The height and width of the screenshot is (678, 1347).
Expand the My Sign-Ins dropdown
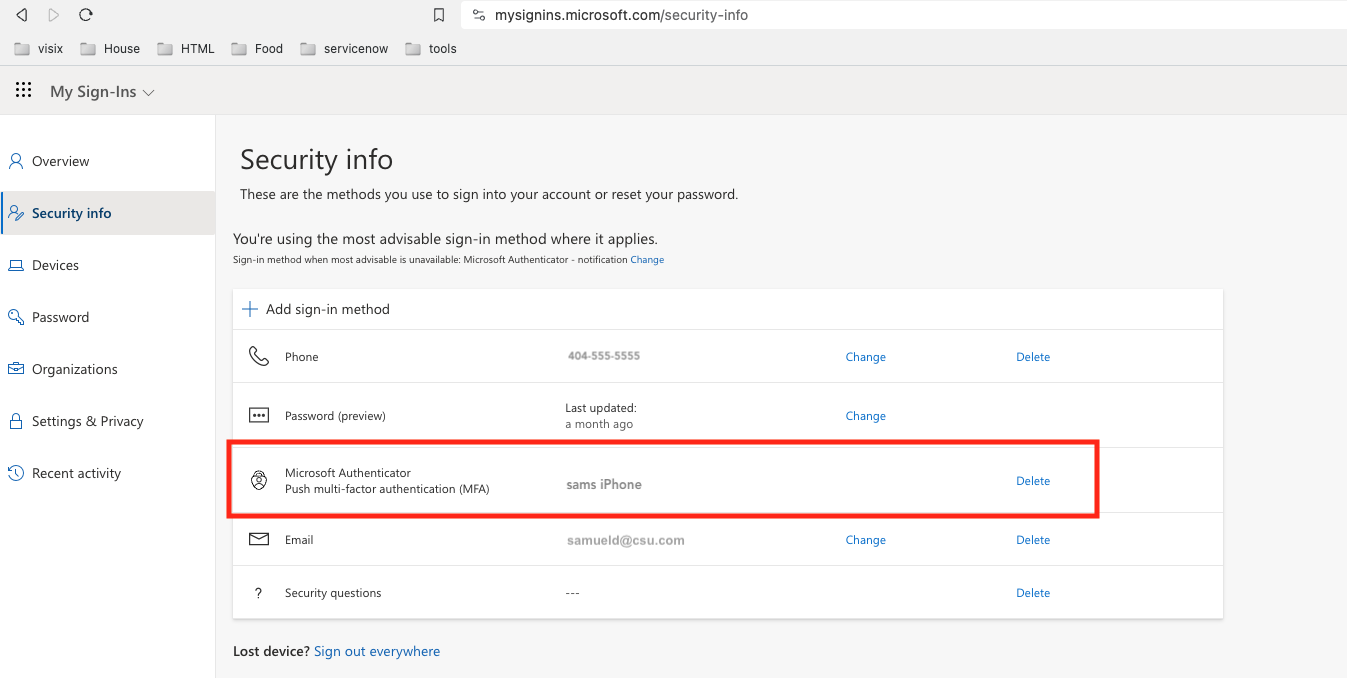pos(102,92)
